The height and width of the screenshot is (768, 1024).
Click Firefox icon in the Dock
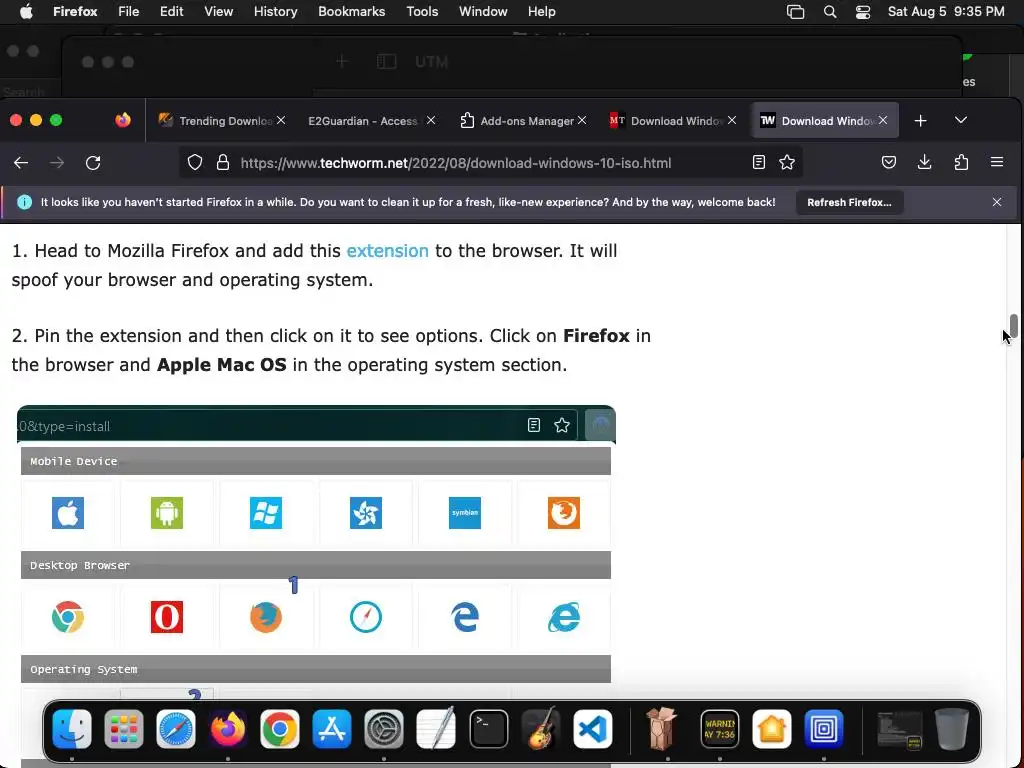[227, 729]
